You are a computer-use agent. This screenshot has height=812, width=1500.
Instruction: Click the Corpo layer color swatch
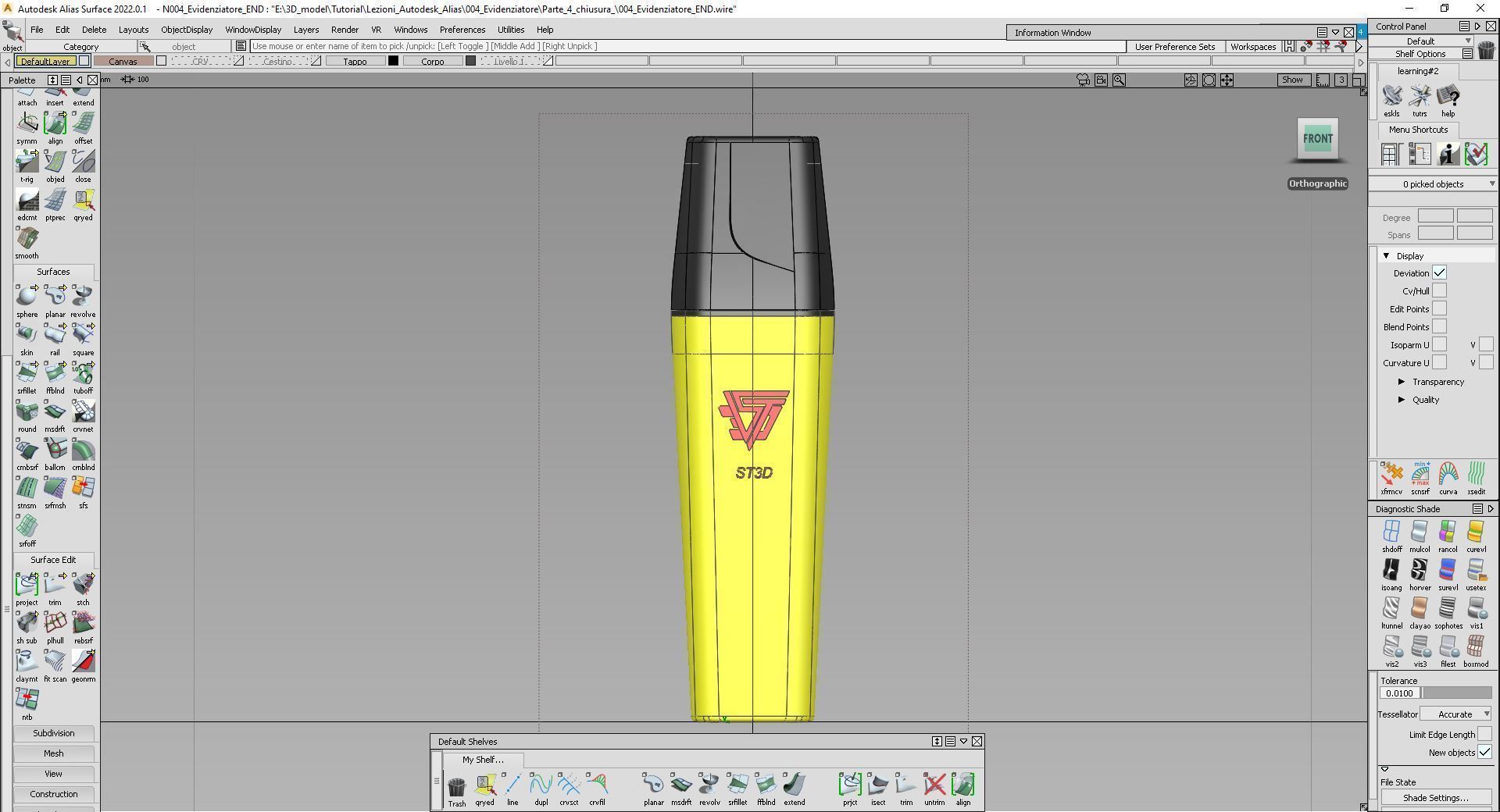pos(470,61)
